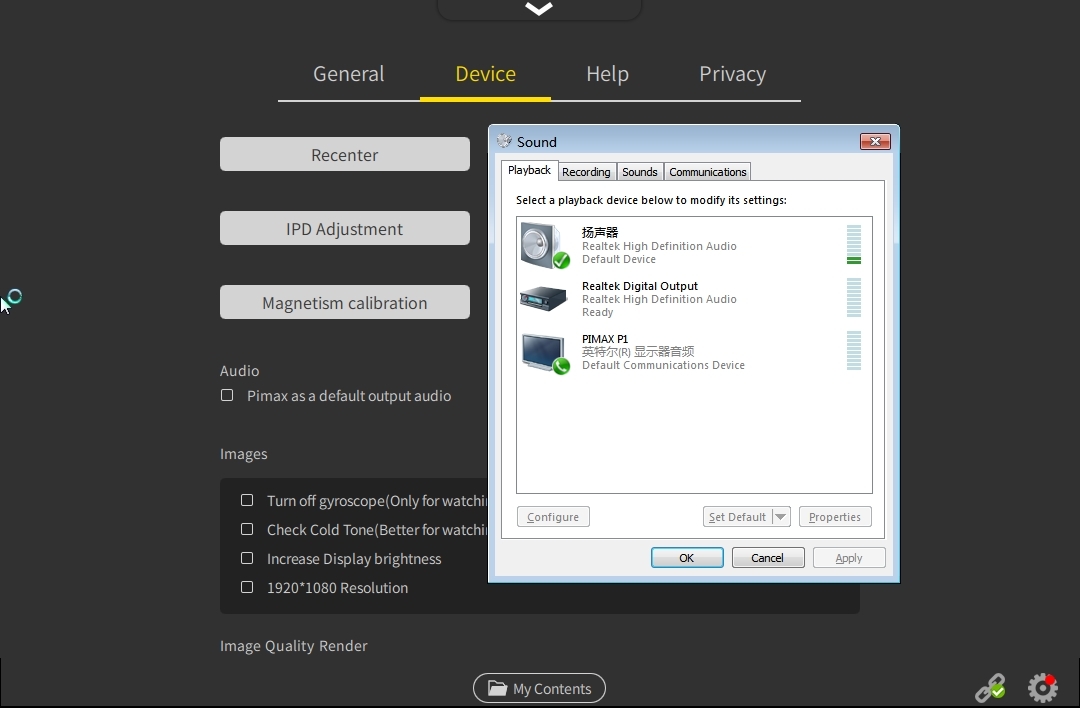Tick the Check Cold Tone checkbox
The image size is (1080, 708).
coord(247,529)
